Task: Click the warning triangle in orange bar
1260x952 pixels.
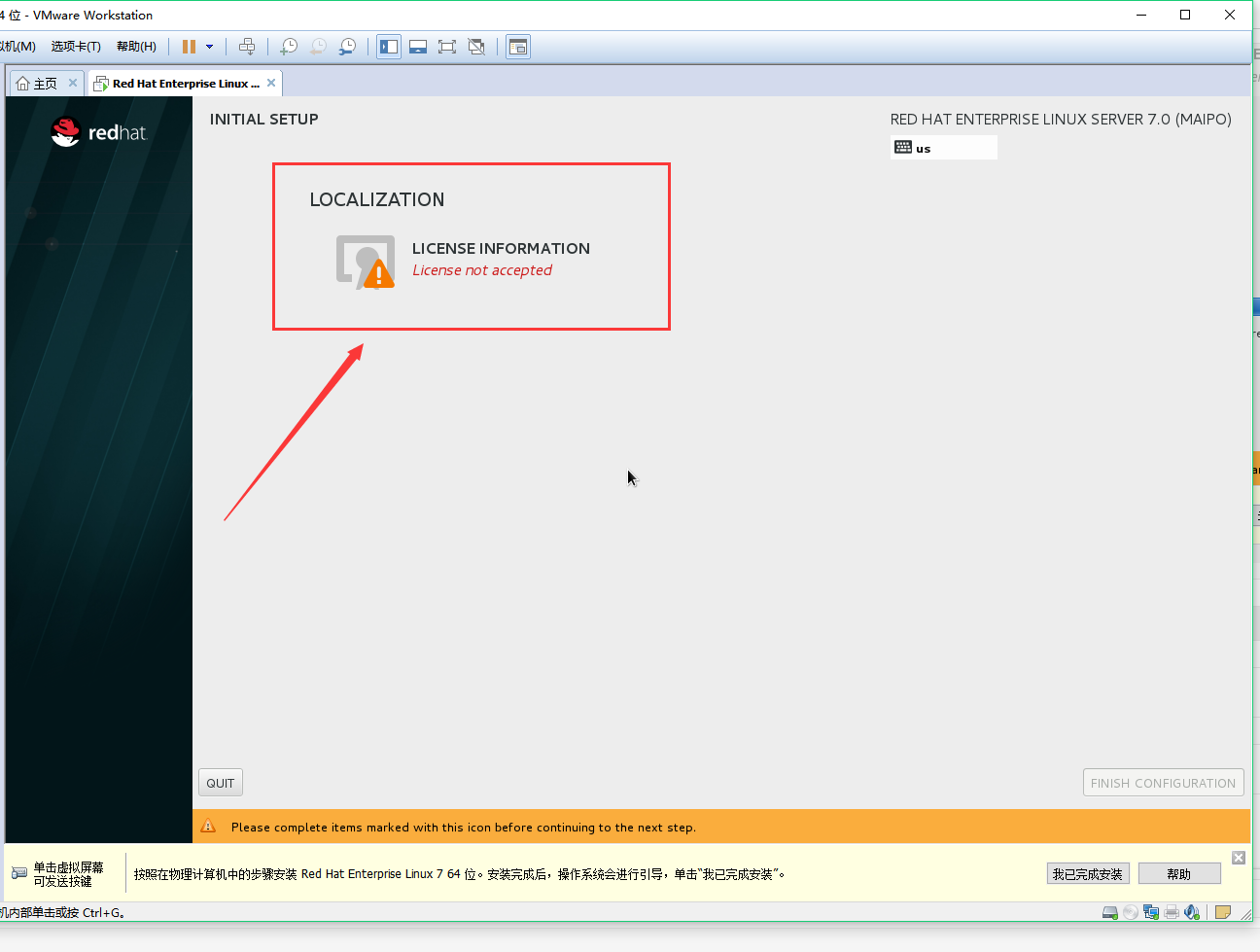Action: pyautogui.click(x=208, y=827)
